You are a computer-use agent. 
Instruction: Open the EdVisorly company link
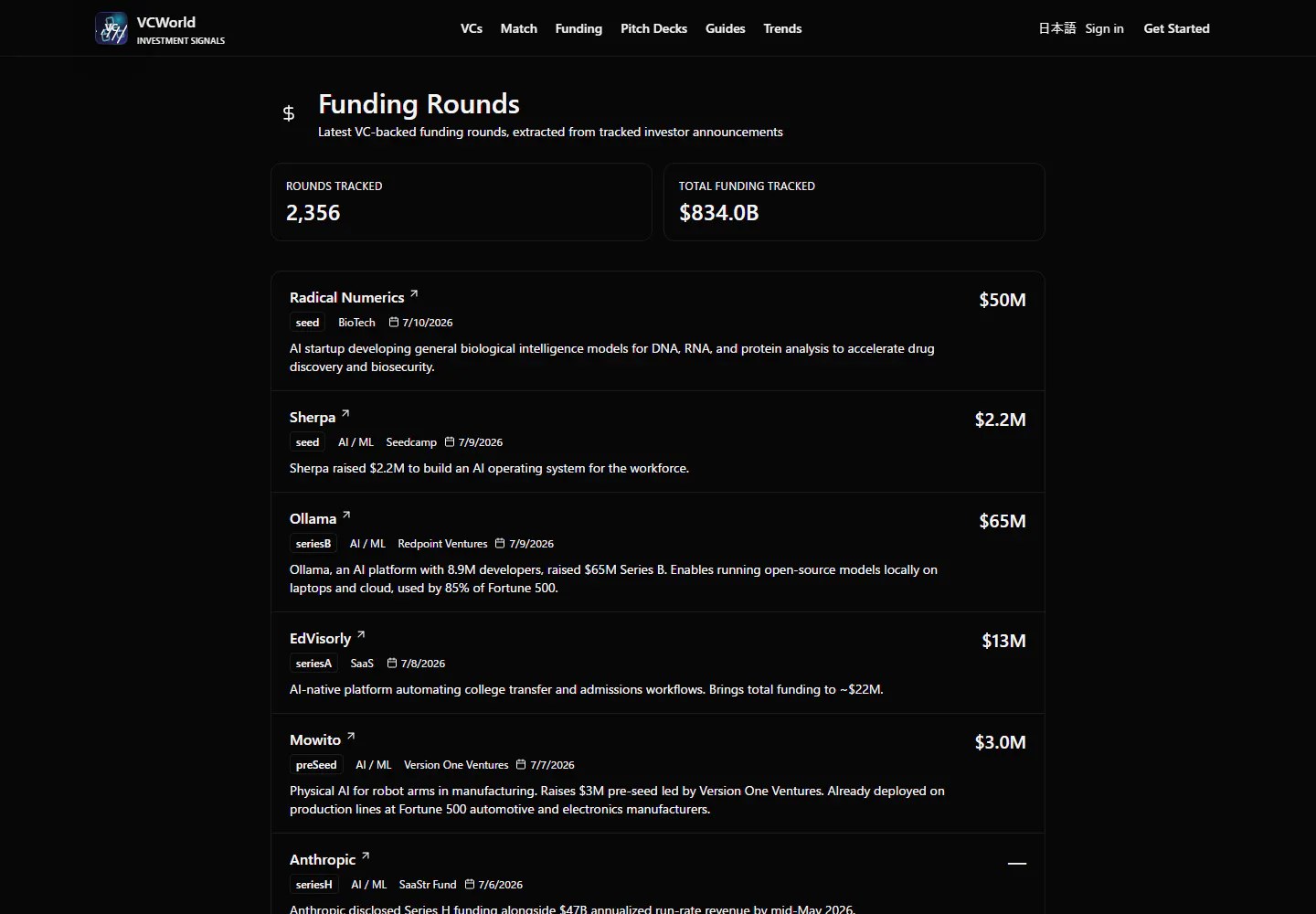[320, 639]
